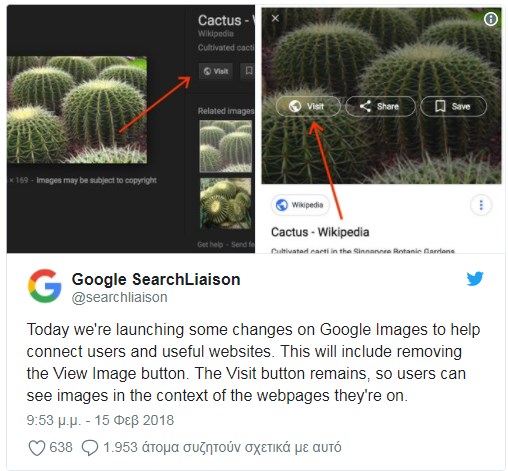Select the second related cactus thumbnail
This screenshot has height=471, width=508.
coord(226,203)
